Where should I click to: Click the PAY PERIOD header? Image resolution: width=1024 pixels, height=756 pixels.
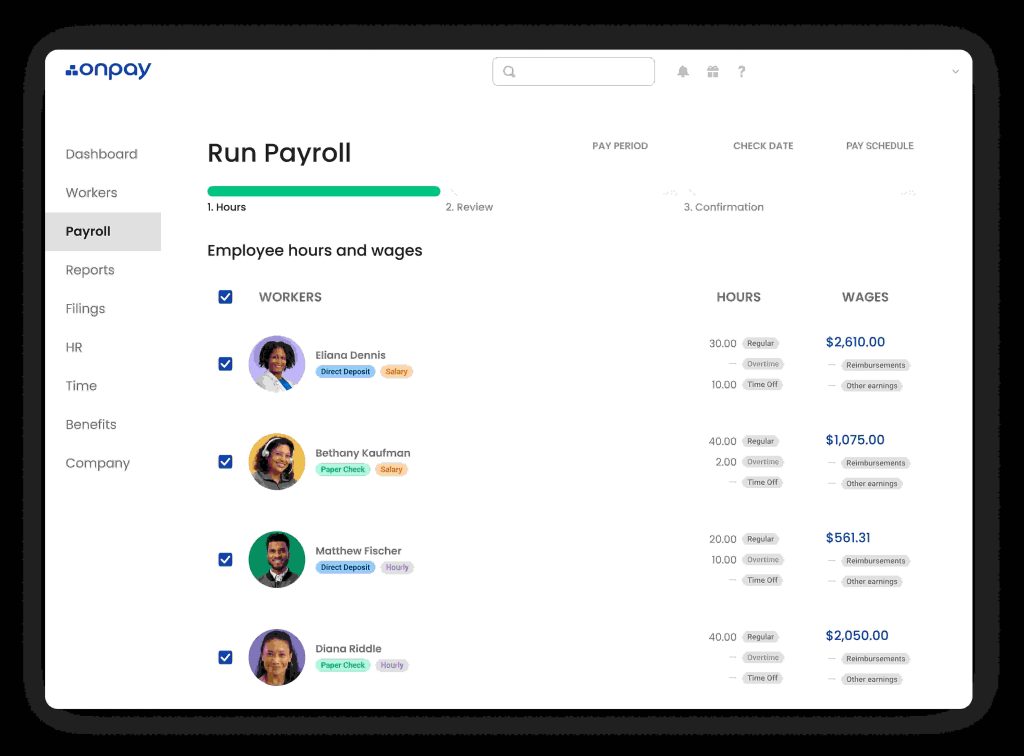pyautogui.click(x=620, y=146)
